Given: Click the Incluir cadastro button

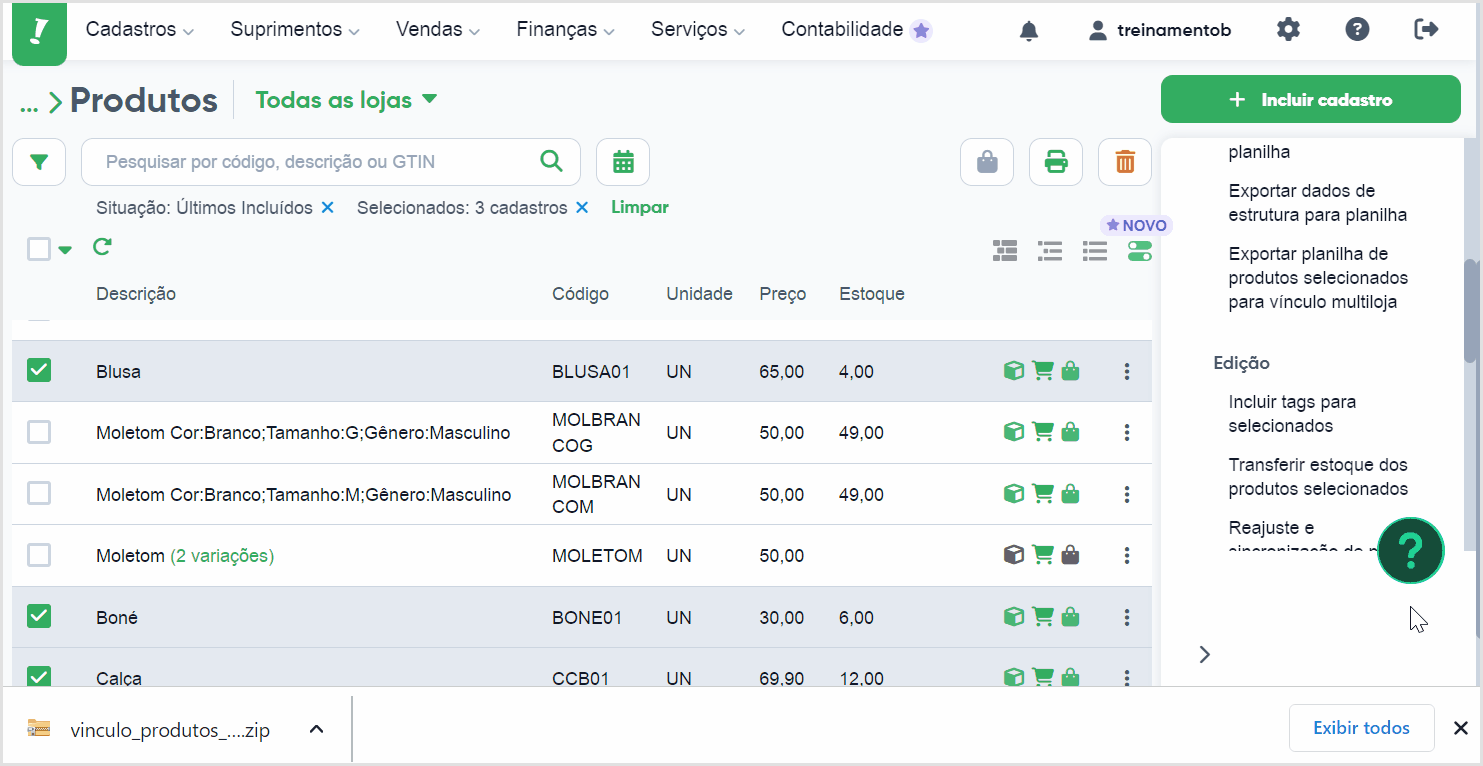Looking at the screenshot, I should pos(1311,99).
